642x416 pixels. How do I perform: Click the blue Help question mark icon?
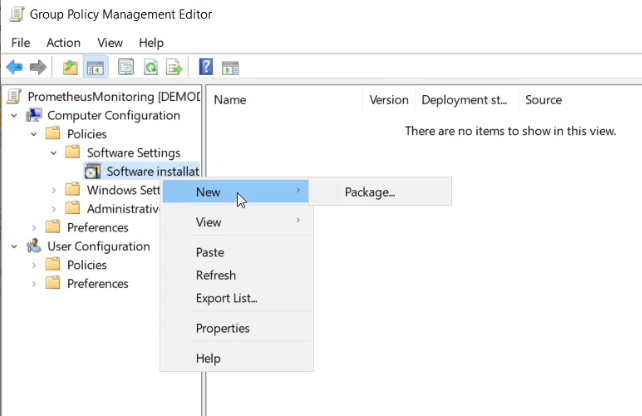coord(206,68)
